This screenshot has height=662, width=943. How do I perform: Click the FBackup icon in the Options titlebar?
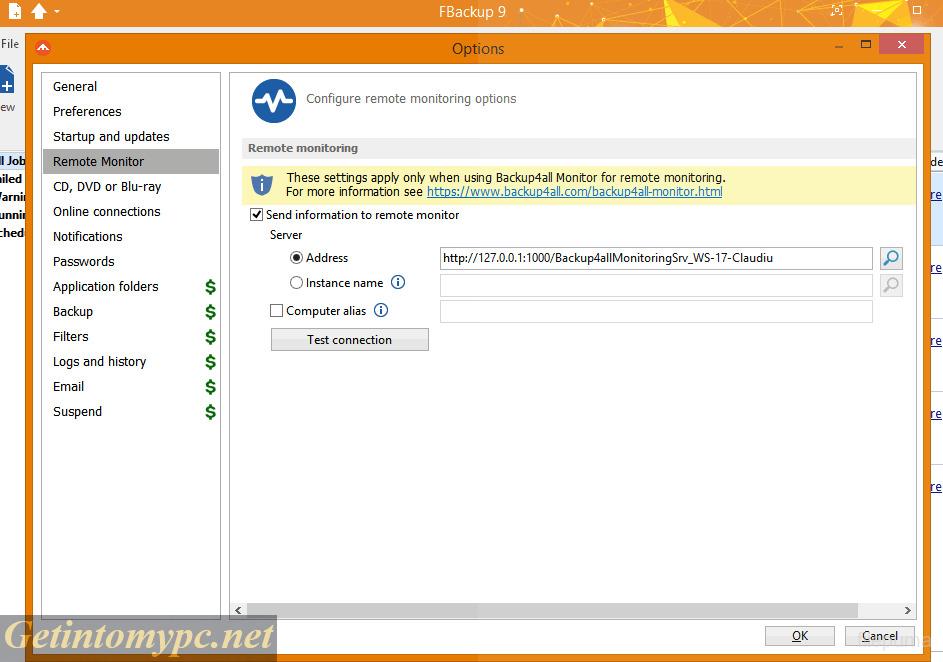[43, 46]
